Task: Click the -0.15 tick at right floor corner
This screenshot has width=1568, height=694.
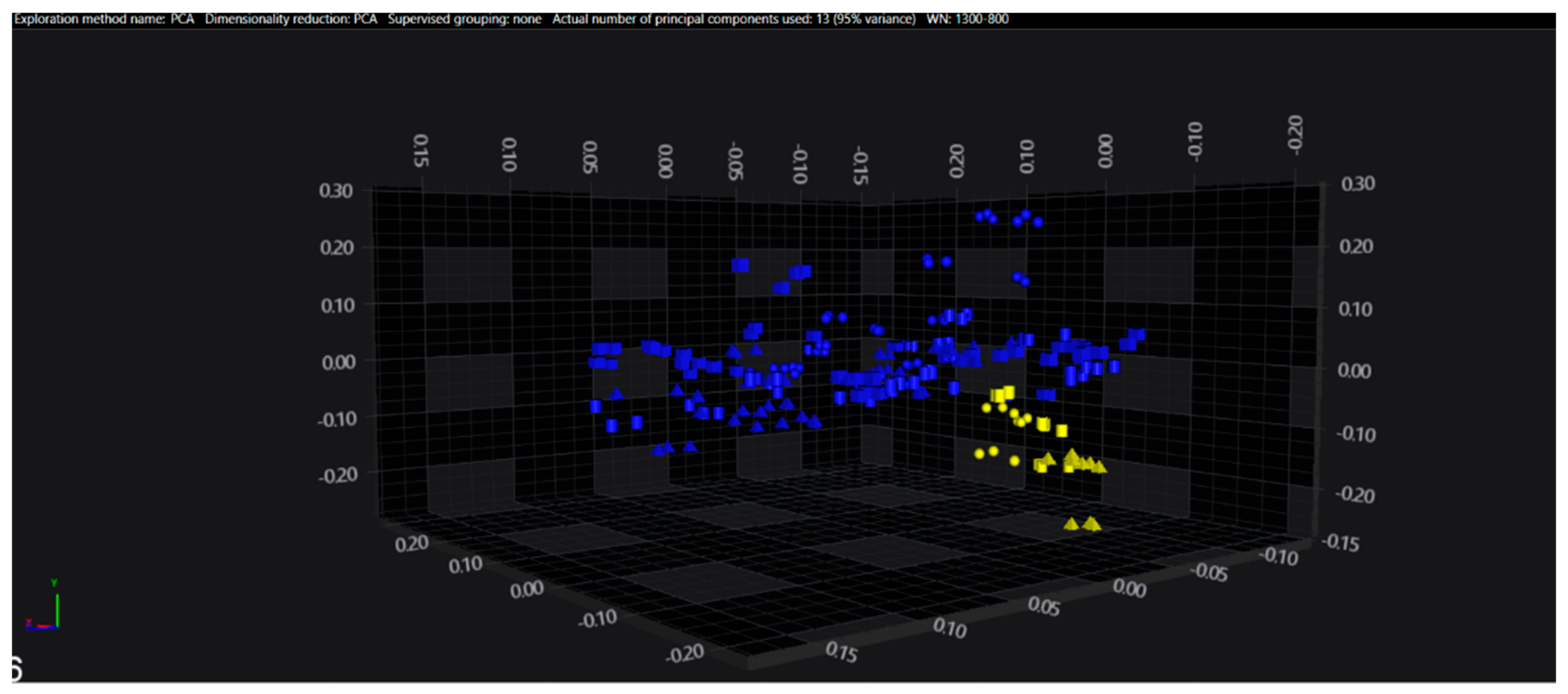Action: point(1340,542)
